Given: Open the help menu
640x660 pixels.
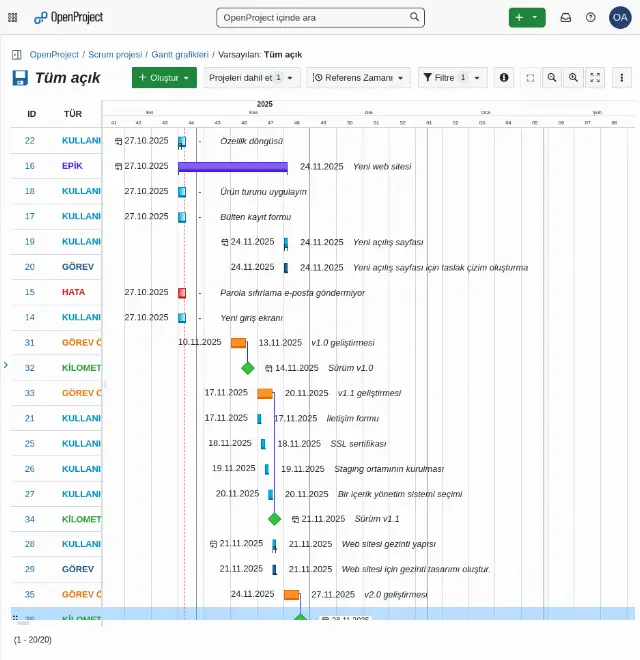Looking at the screenshot, I should tap(590, 17).
